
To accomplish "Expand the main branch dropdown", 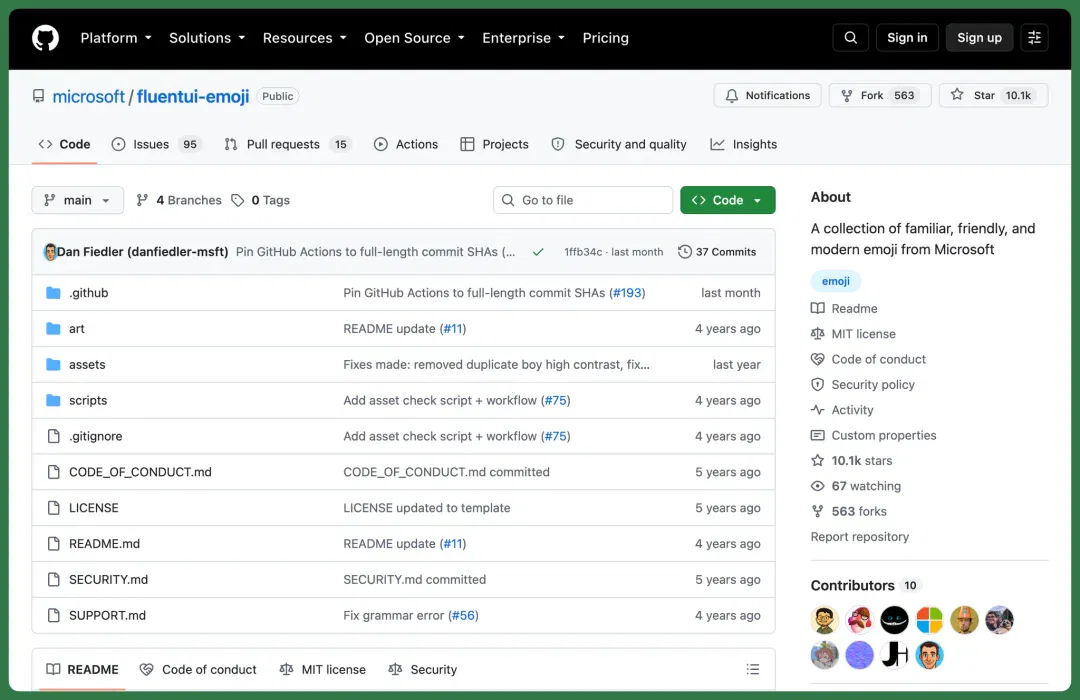I will tap(78, 200).
